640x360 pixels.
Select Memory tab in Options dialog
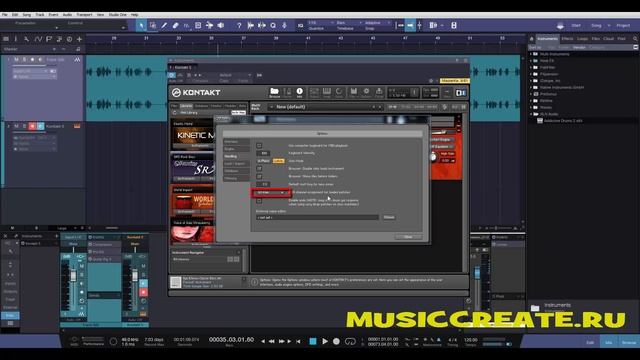coord(236,178)
